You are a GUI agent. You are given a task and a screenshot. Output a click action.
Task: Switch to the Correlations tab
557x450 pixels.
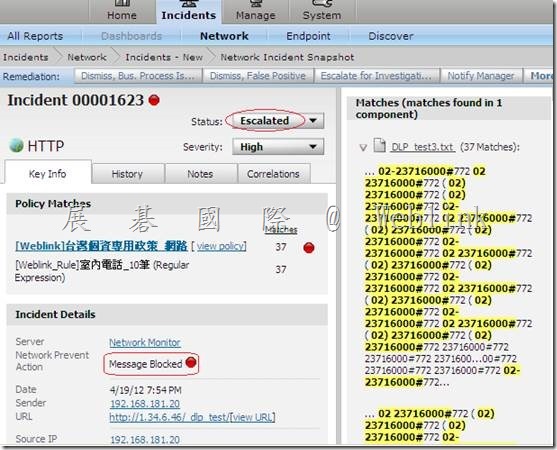tap(273, 174)
